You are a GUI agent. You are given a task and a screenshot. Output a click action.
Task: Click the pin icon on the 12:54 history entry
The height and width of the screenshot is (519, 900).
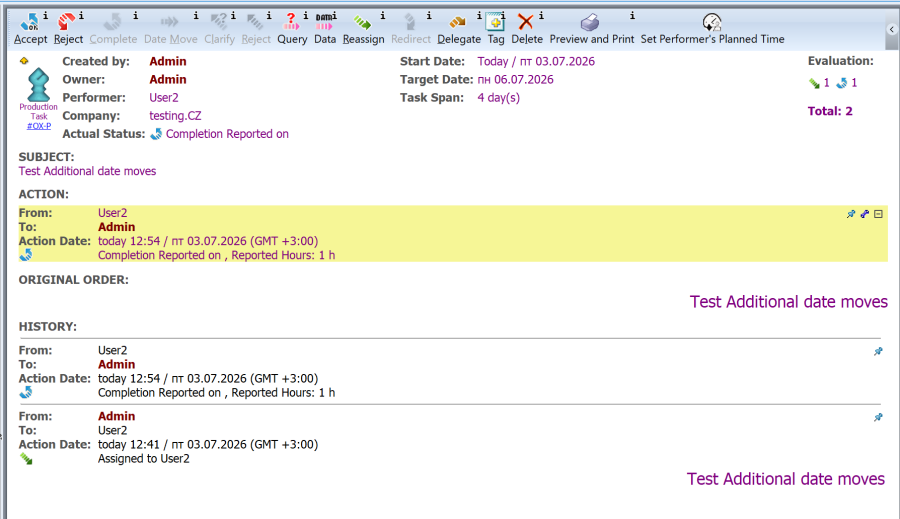[x=878, y=351]
